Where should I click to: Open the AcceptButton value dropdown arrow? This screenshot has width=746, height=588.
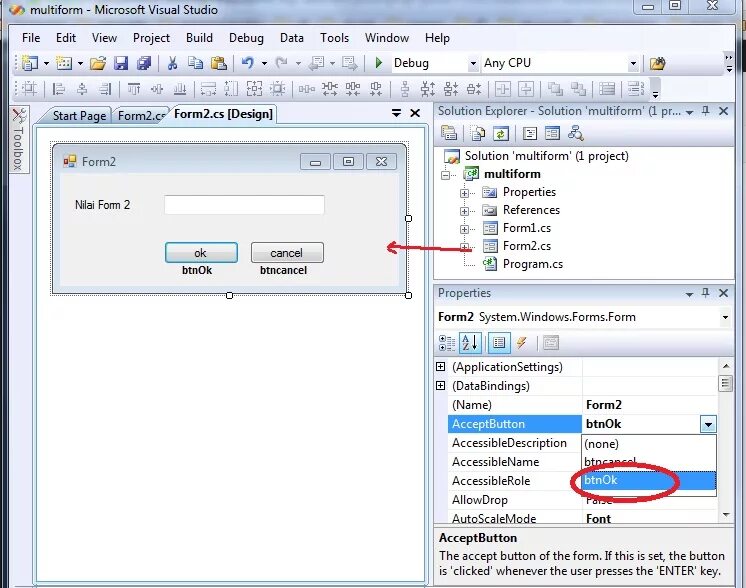coord(708,424)
